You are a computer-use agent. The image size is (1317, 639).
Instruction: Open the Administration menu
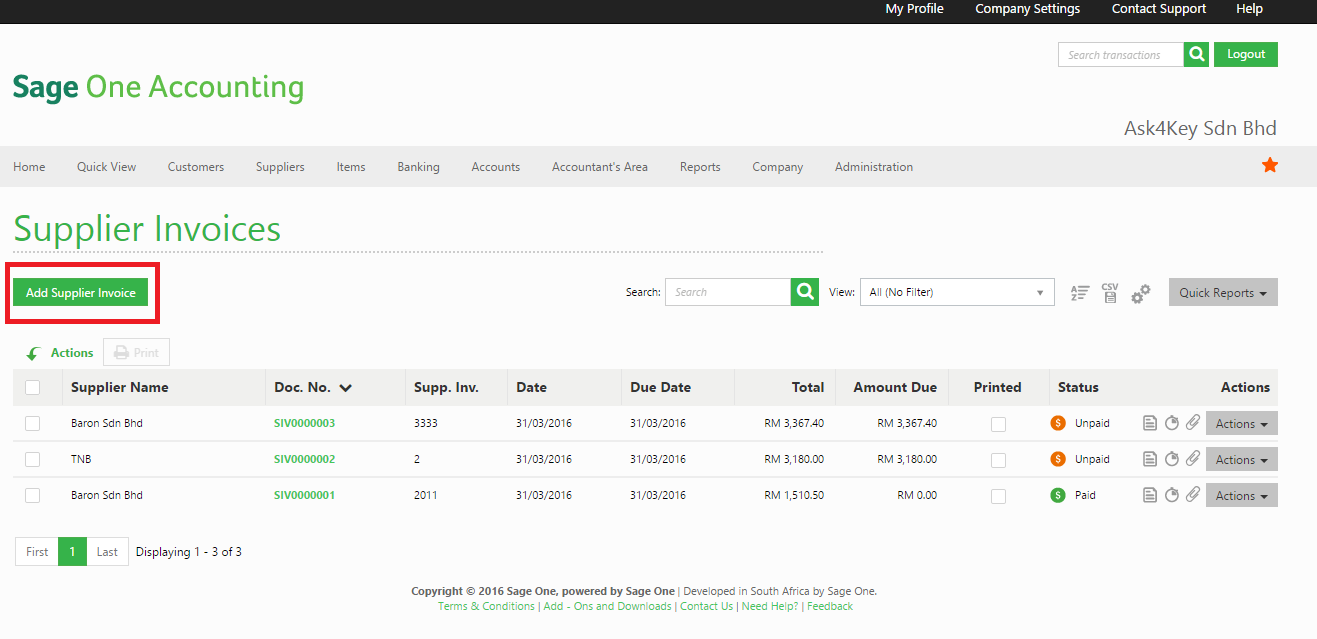pyautogui.click(x=874, y=167)
